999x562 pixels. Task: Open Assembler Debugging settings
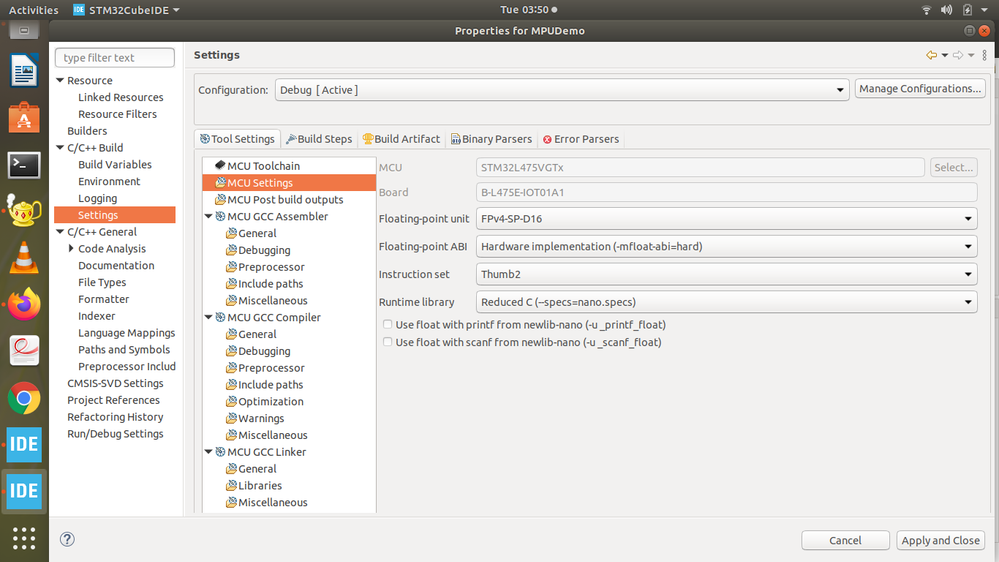click(264, 250)
